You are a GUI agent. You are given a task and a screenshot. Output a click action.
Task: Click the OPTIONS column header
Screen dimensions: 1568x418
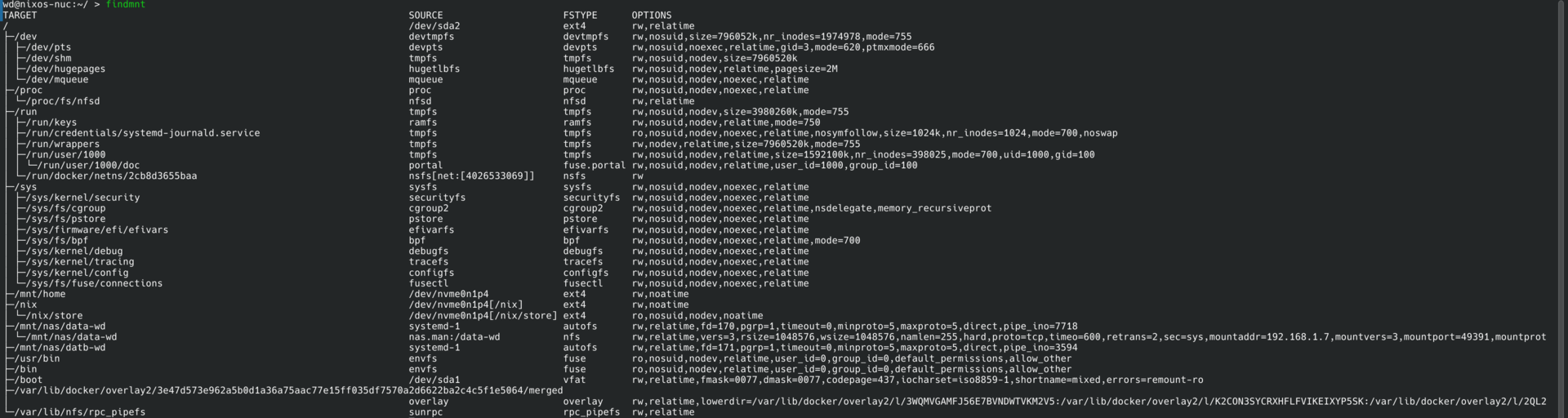click(x=652, y=16)
